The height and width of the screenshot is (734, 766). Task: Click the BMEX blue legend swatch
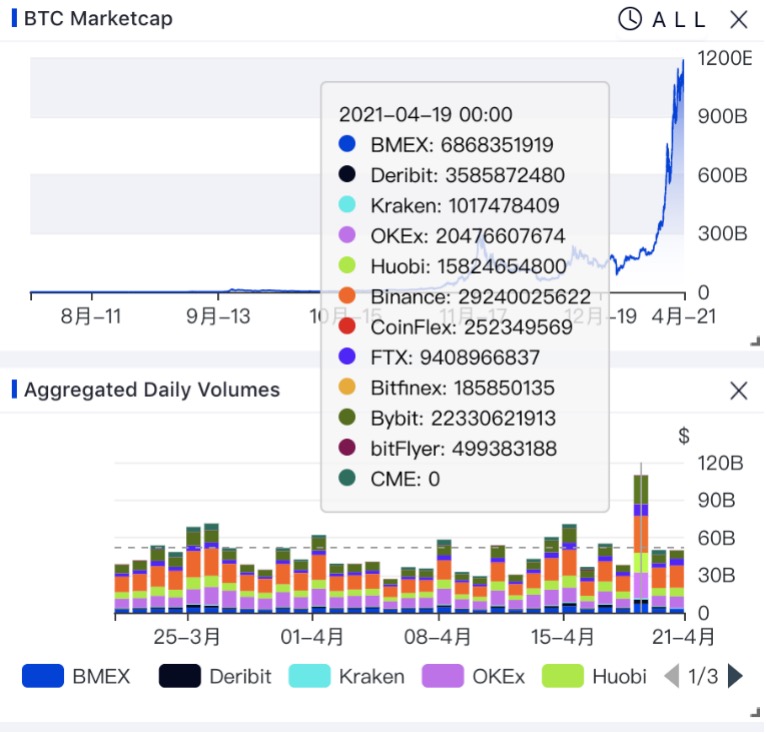click(x=43, y=676)
